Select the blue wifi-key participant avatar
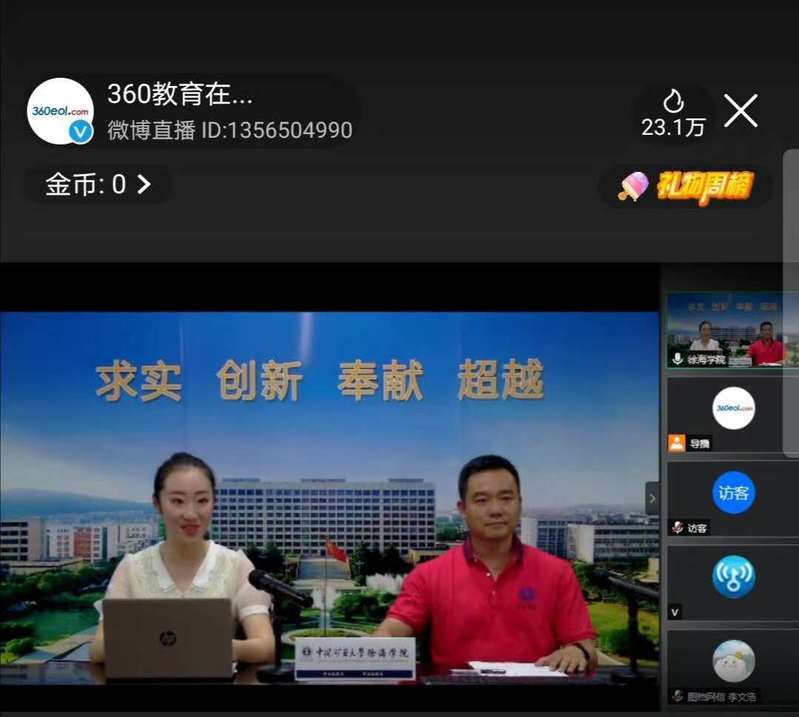Screen dimensions: 799x717 (x=733, y=576)
